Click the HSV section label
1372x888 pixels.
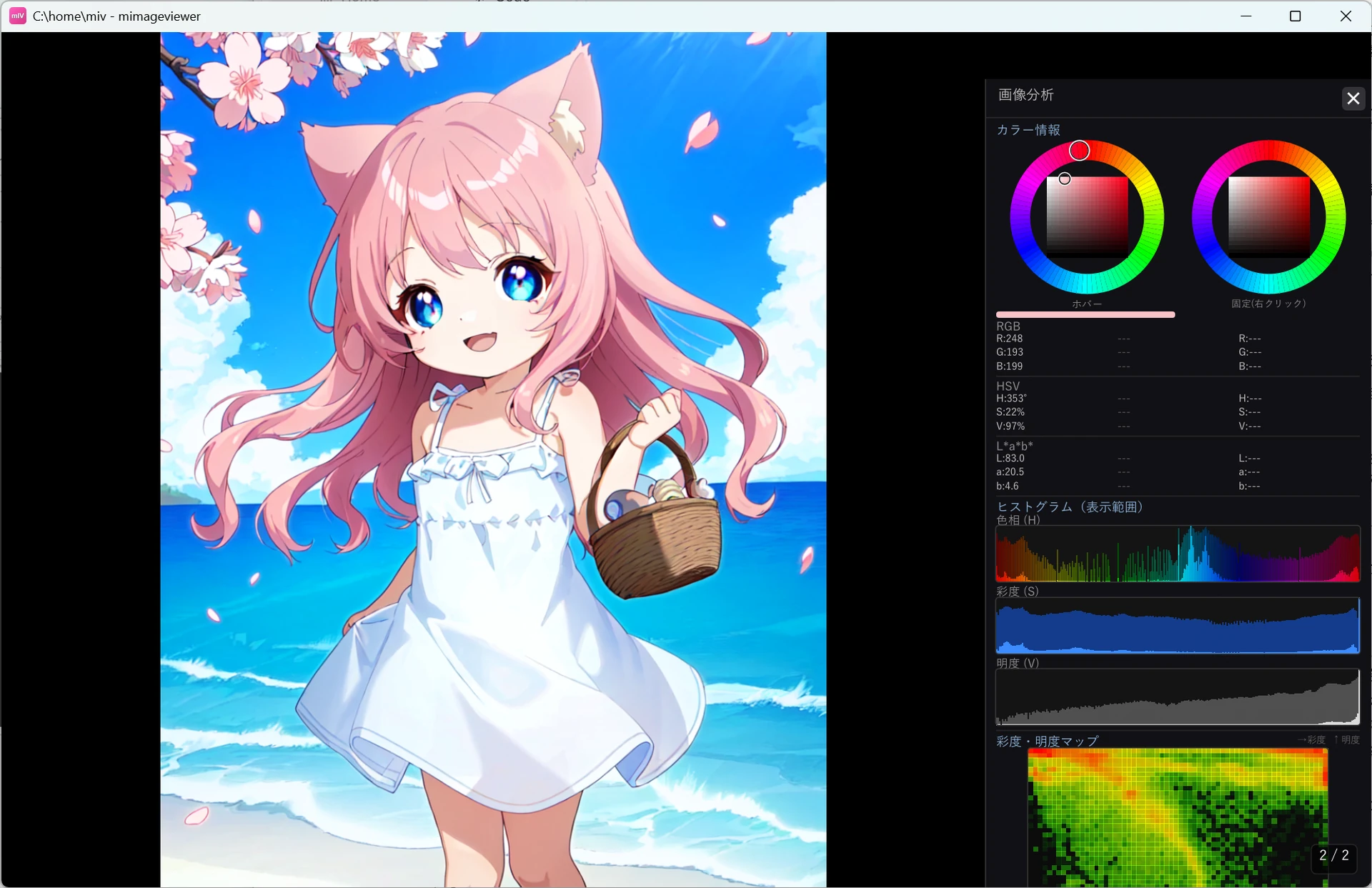coord(1008,386)
